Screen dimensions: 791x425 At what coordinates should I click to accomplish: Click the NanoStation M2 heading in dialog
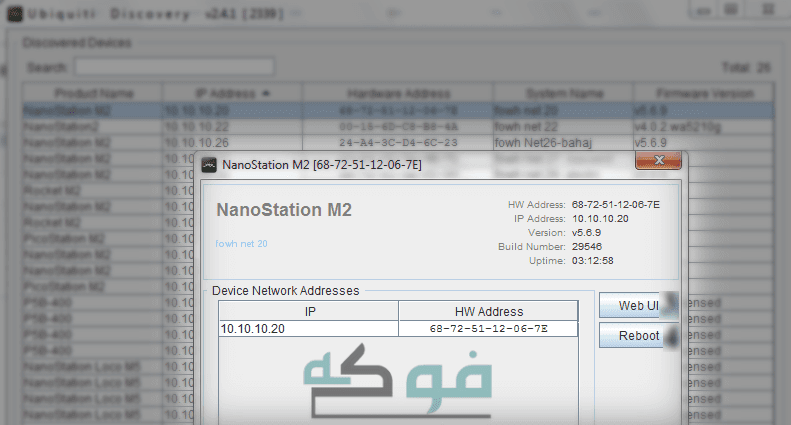284,209
